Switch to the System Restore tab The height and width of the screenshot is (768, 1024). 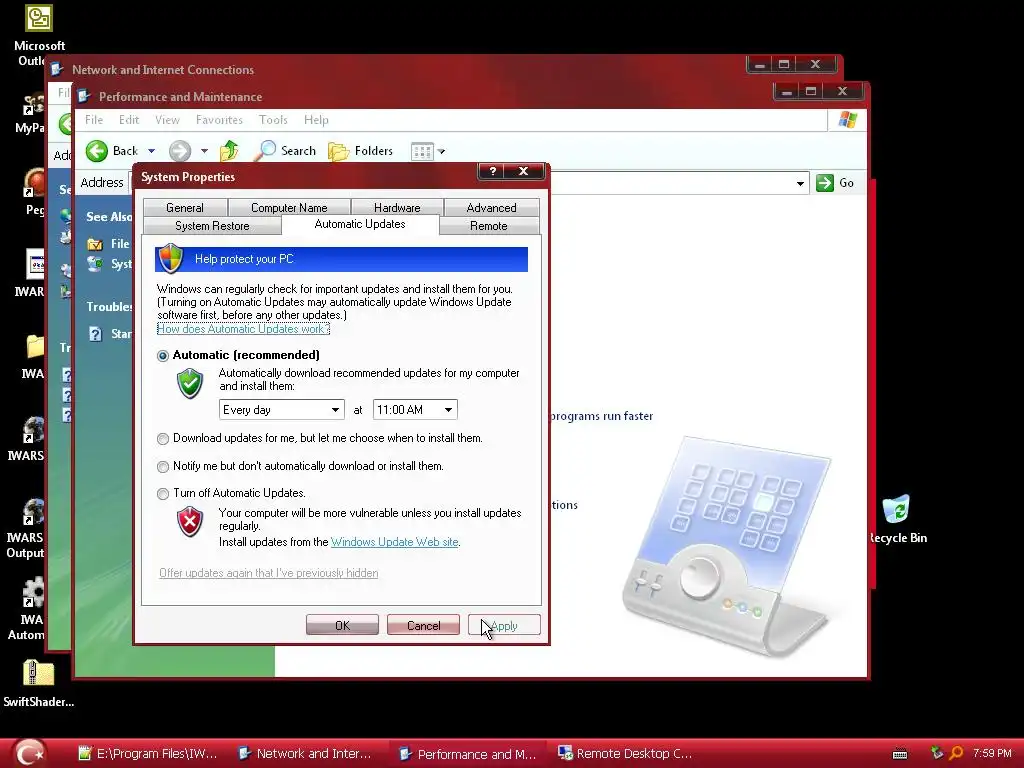pos(212,226)
